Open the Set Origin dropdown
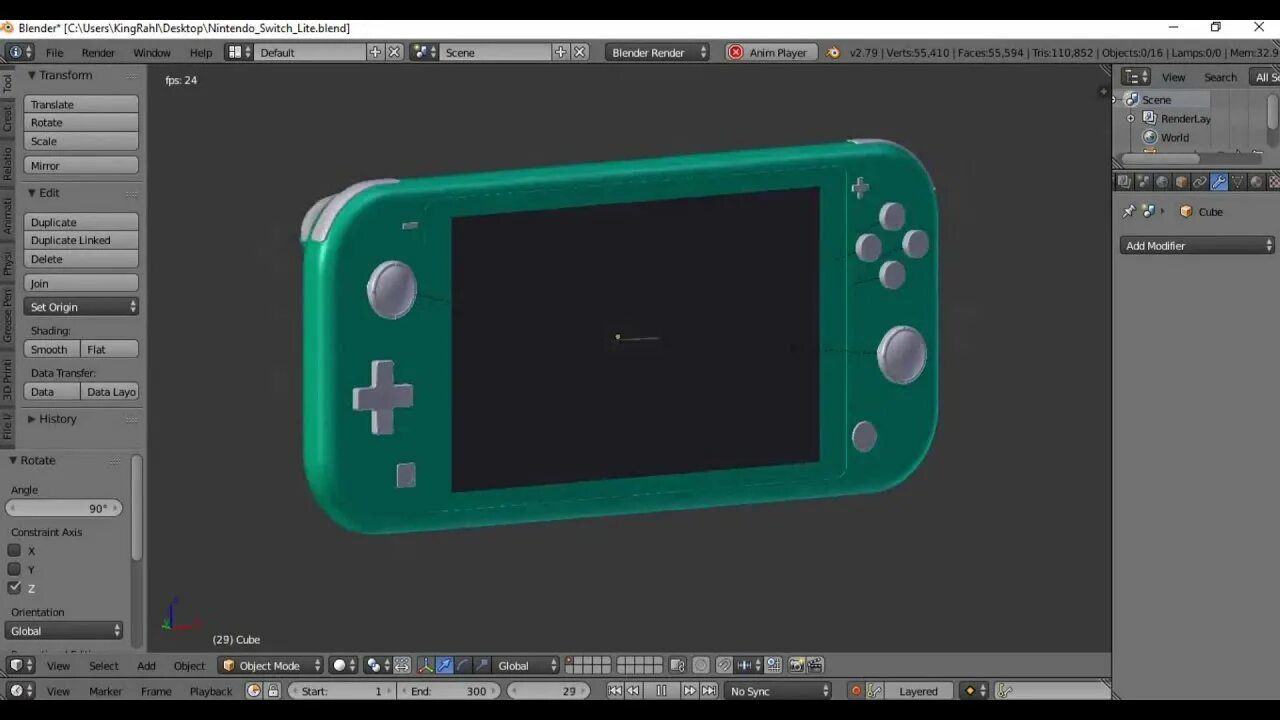 coord(81,307)
